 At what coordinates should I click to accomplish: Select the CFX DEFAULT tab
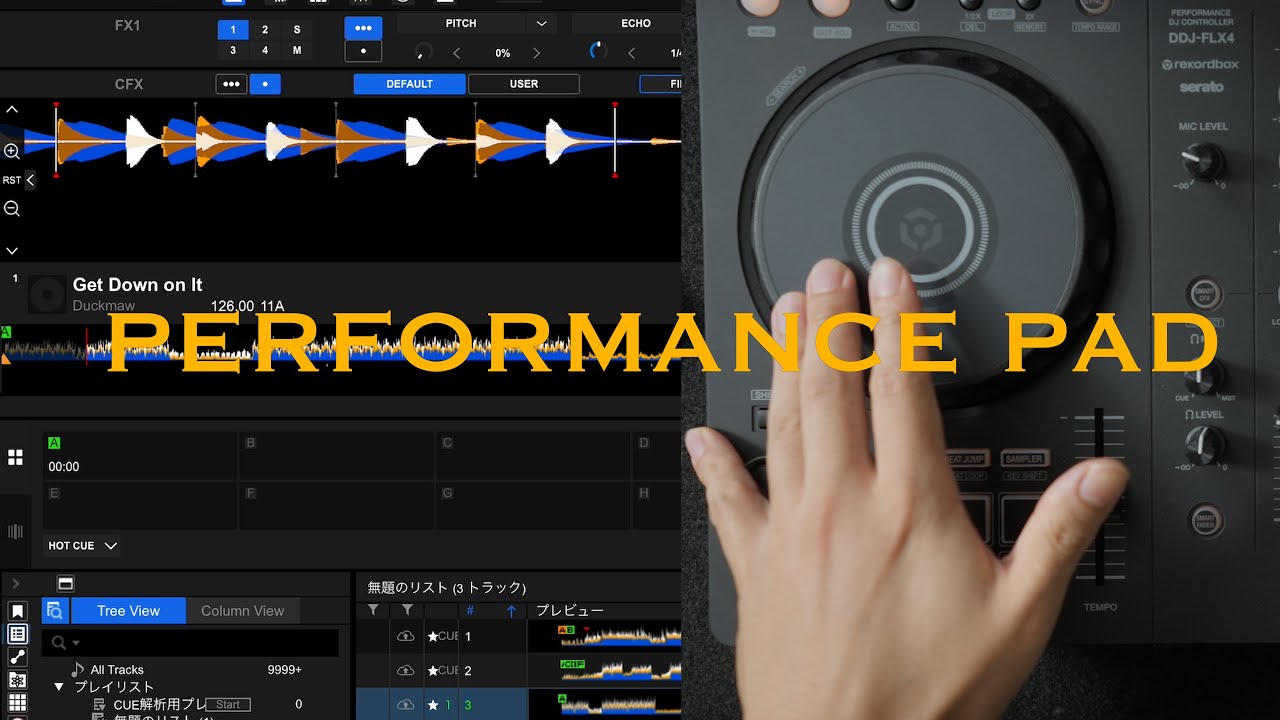click(x=409, y=84)
